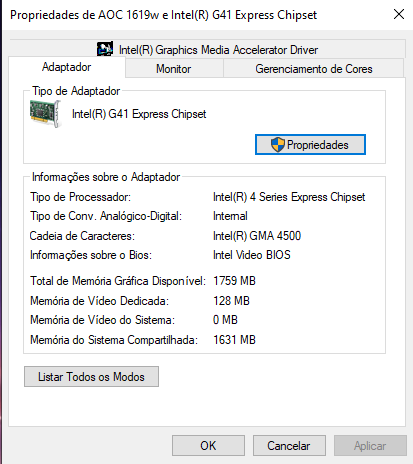Click the Intel(R) GMA 4500 string value
Viewport: 413px width, 464px height.
point(257,236)
